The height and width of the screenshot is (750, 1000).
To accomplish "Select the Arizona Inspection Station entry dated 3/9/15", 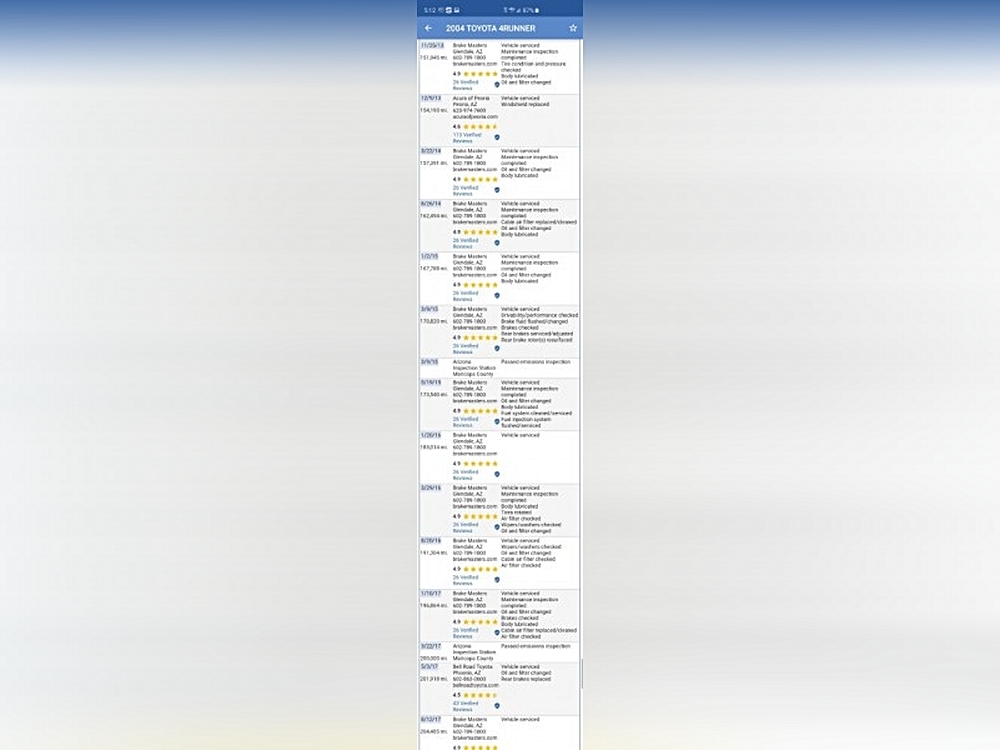I will click(470, 368).
